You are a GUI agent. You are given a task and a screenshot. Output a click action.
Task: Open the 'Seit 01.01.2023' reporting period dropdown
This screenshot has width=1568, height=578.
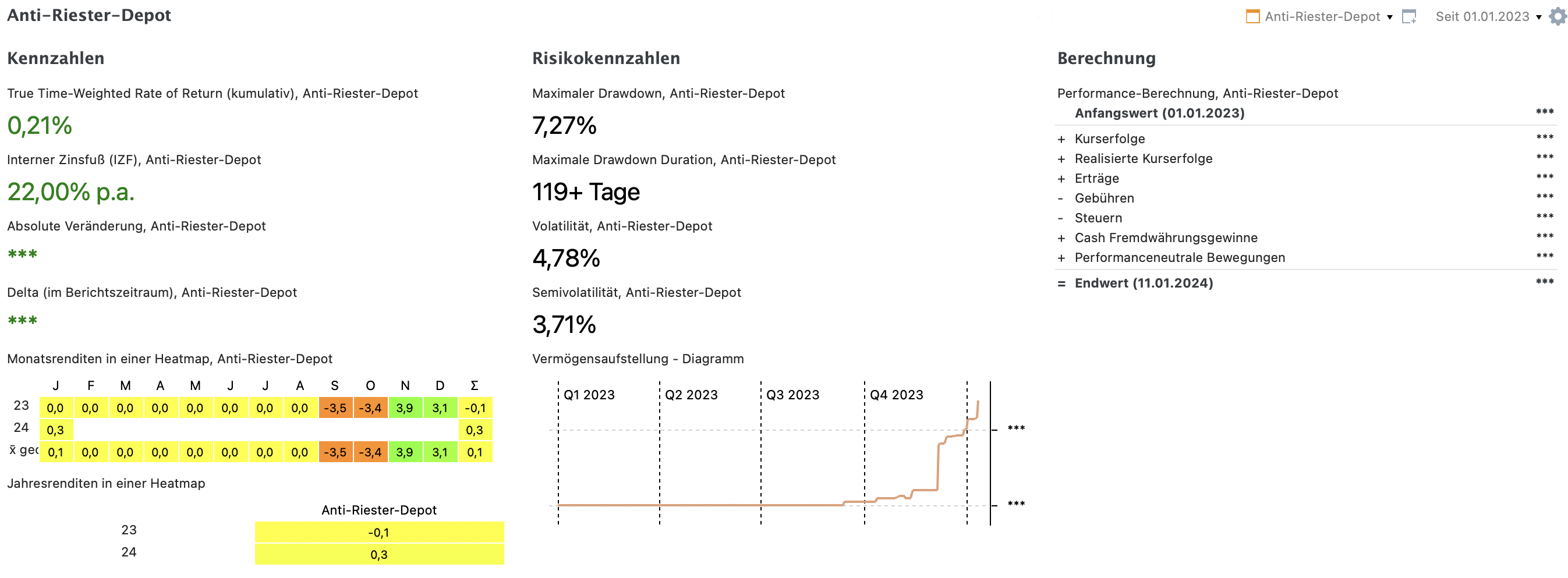[x=1487, y=16]
